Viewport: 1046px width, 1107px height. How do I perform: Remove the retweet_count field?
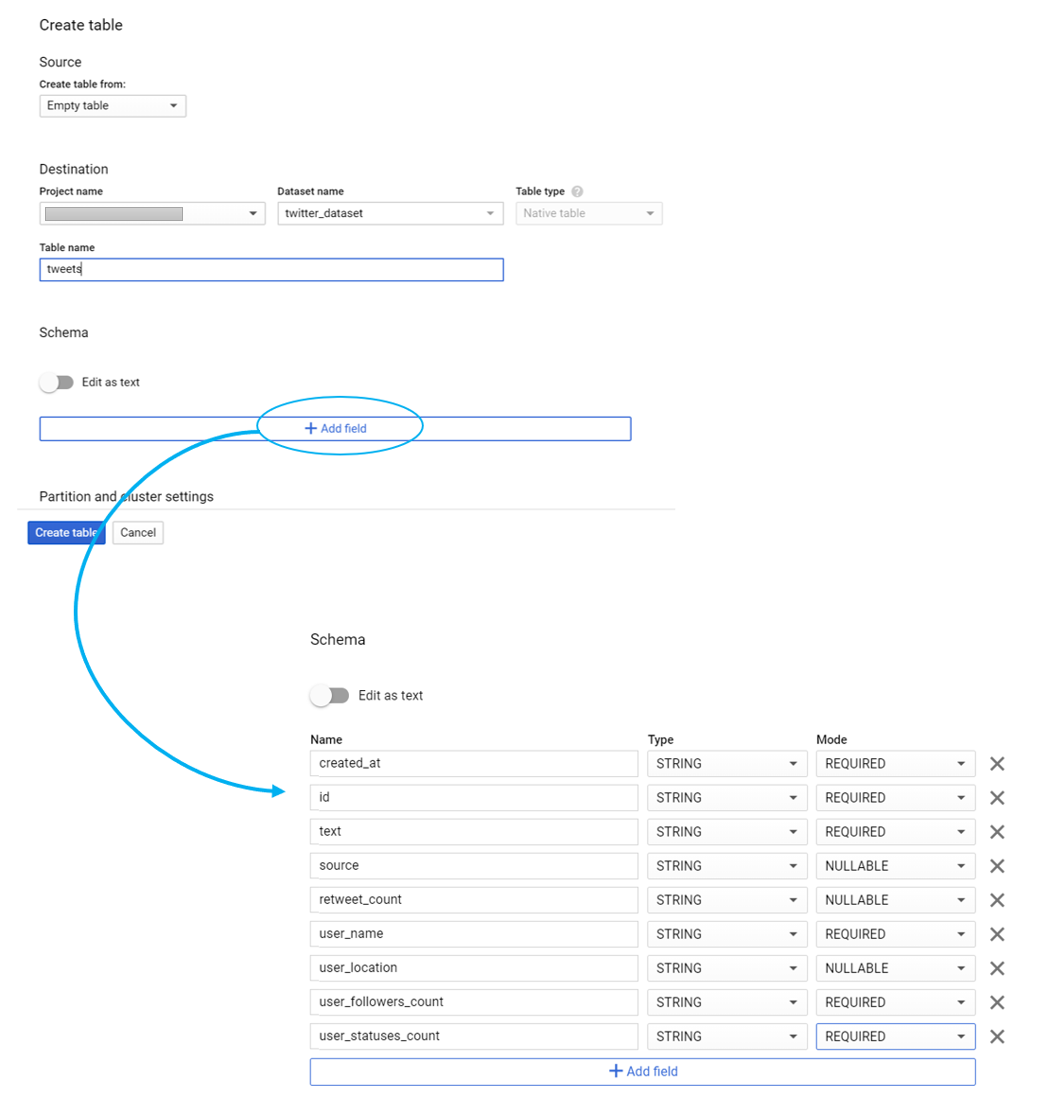click(997, 900)
